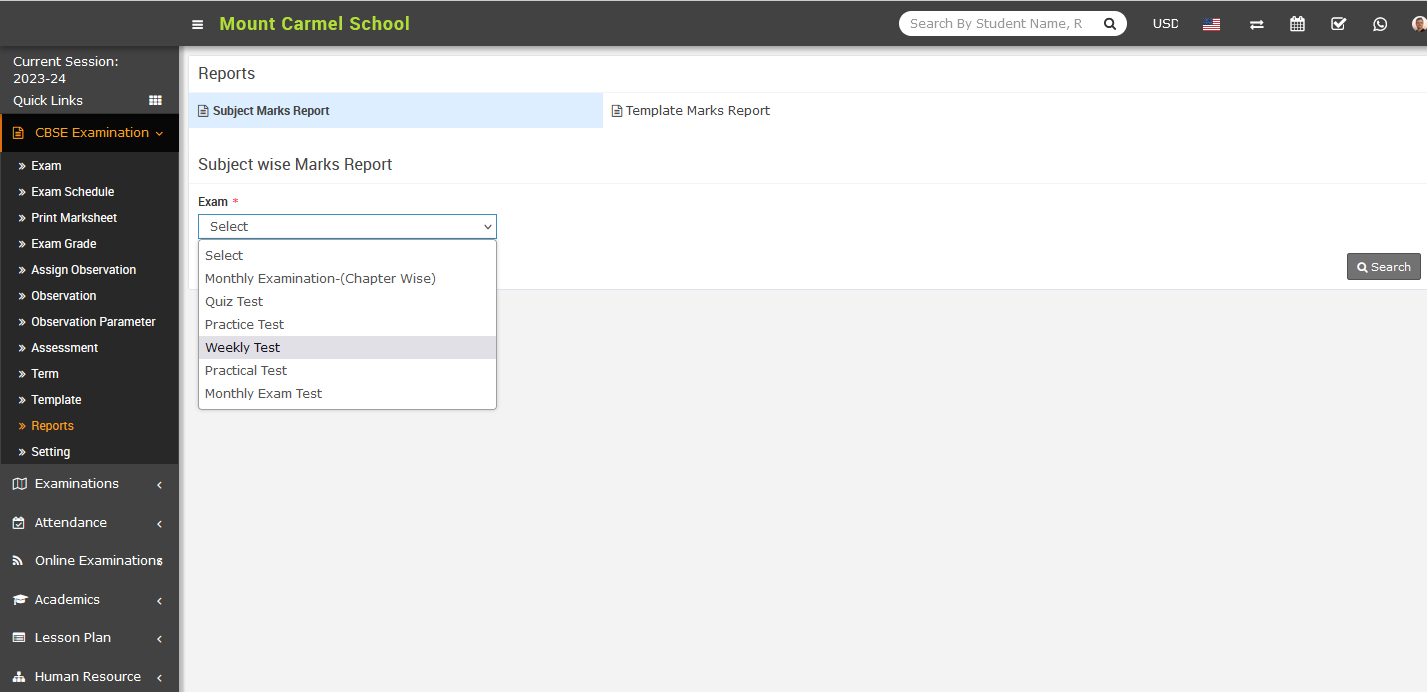Viewport: 1427px width, 692px height.
Task: Collapse the Exam select combo box
Action: [347, 227]
